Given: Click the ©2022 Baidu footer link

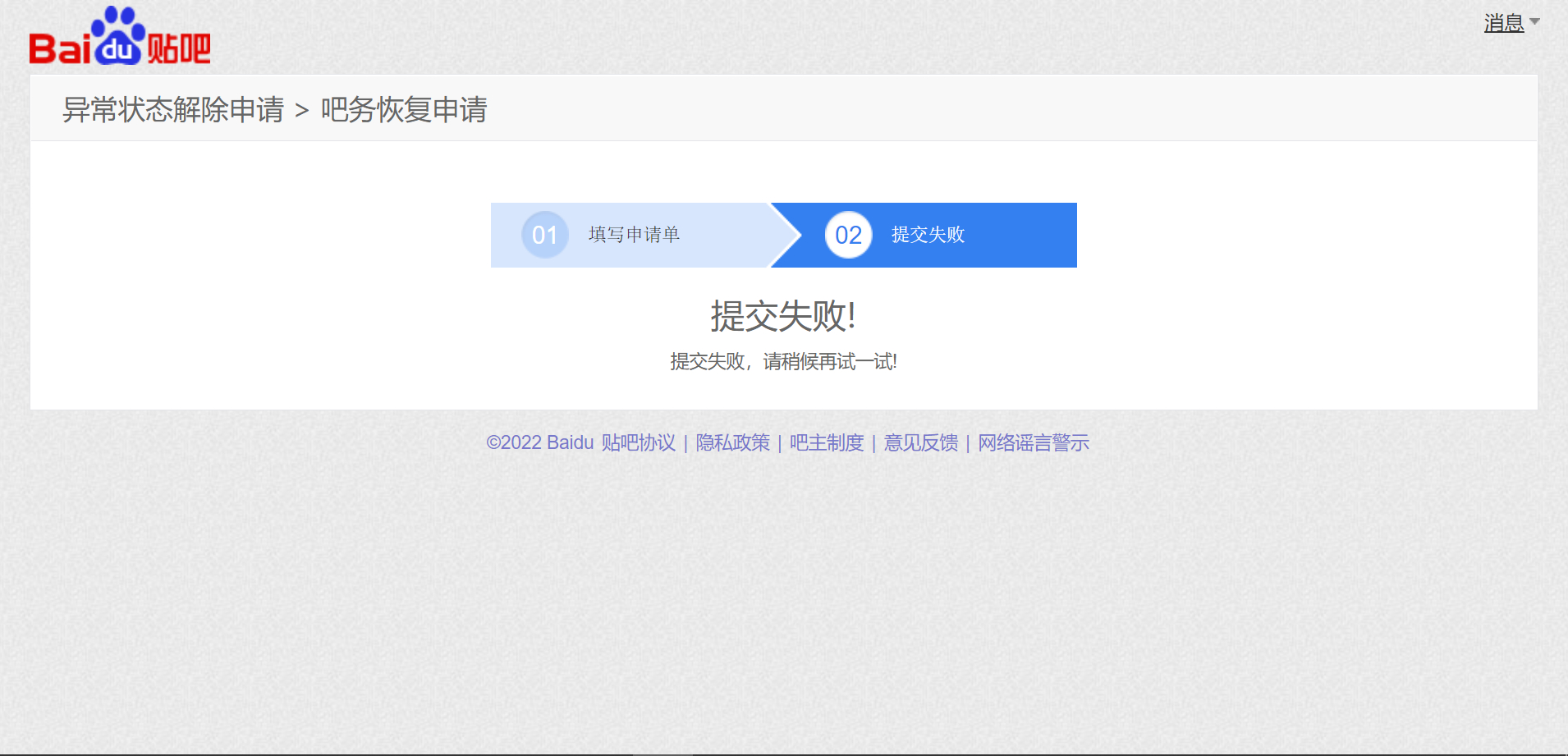Looking at the screenshot, I should pos(539,442).
